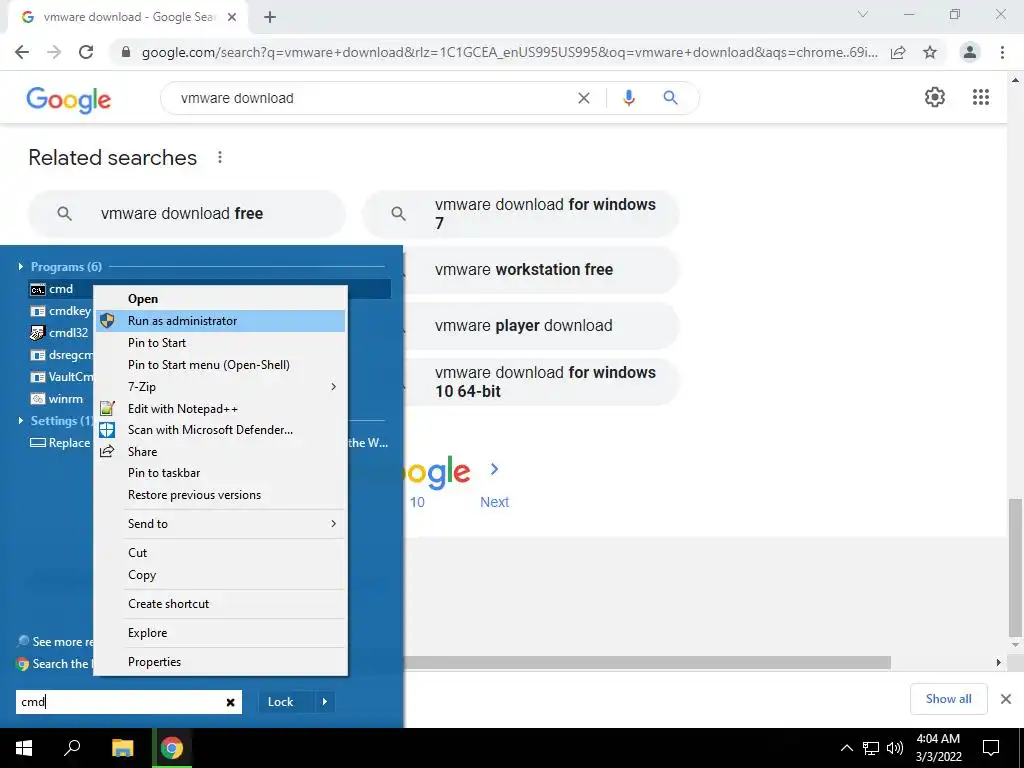1024x768 pixels.
Task: Choose Run as administrator
Action: pos(221,321)
